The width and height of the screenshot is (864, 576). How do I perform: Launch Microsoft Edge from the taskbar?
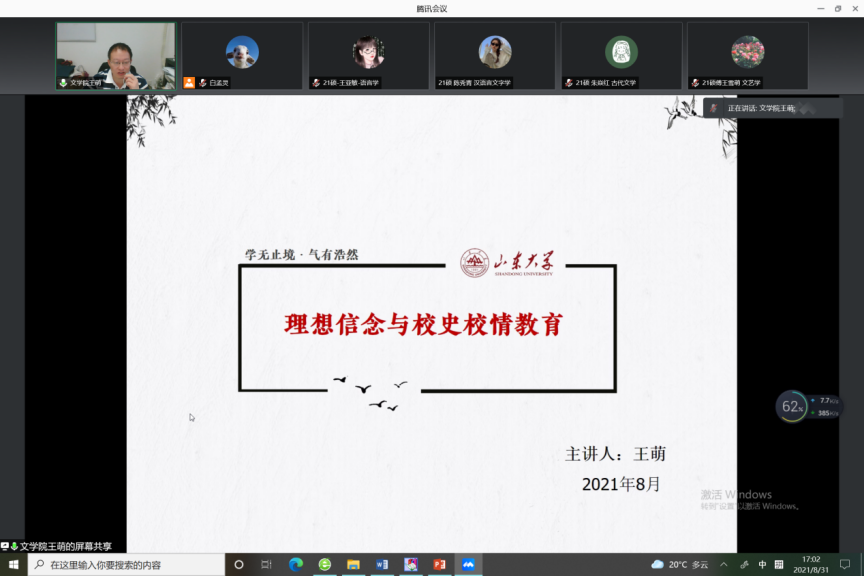pyautogui.click(x=296, y=565)
